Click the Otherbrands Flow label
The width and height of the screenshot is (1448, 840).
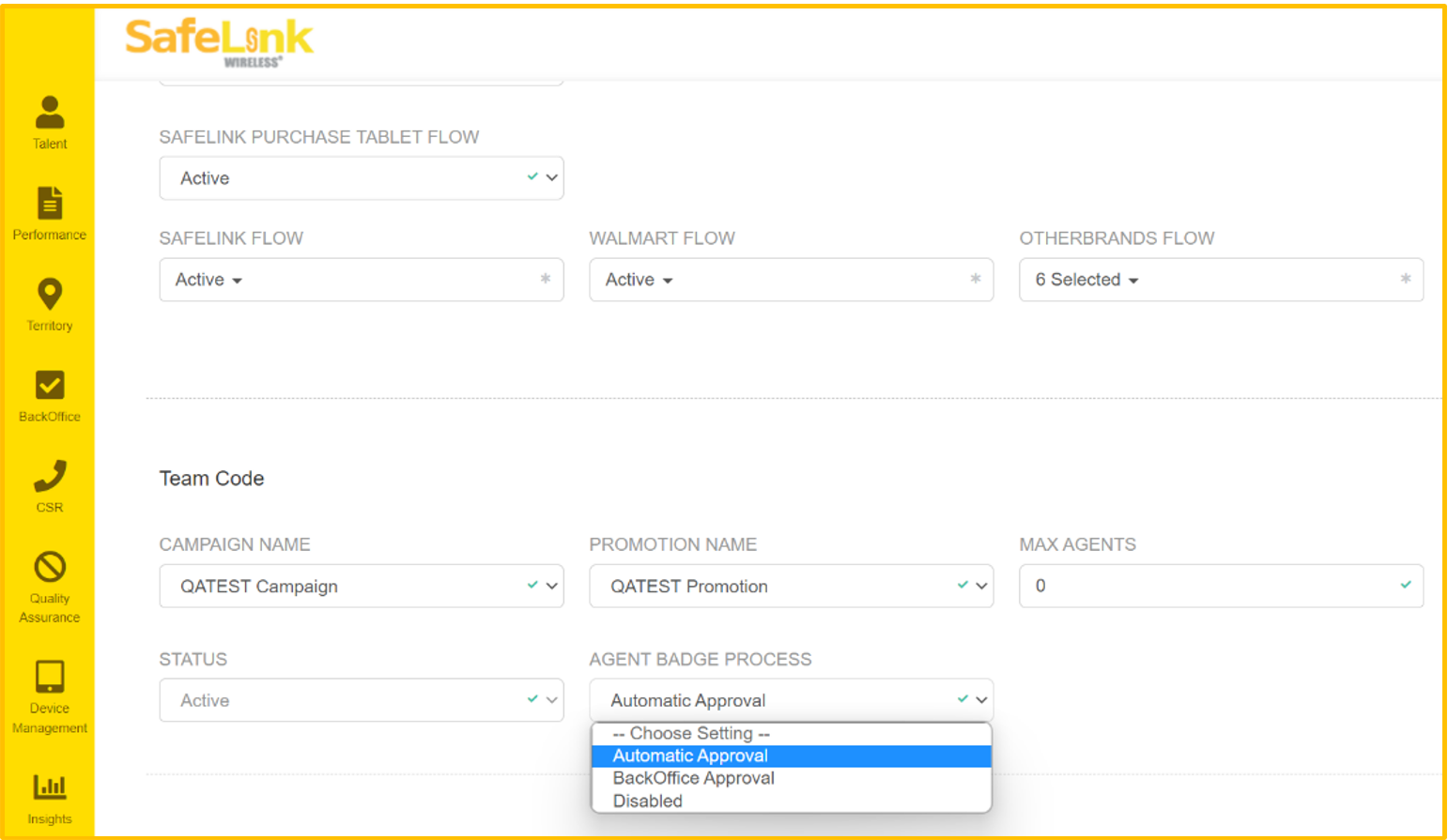[1117, 238]
